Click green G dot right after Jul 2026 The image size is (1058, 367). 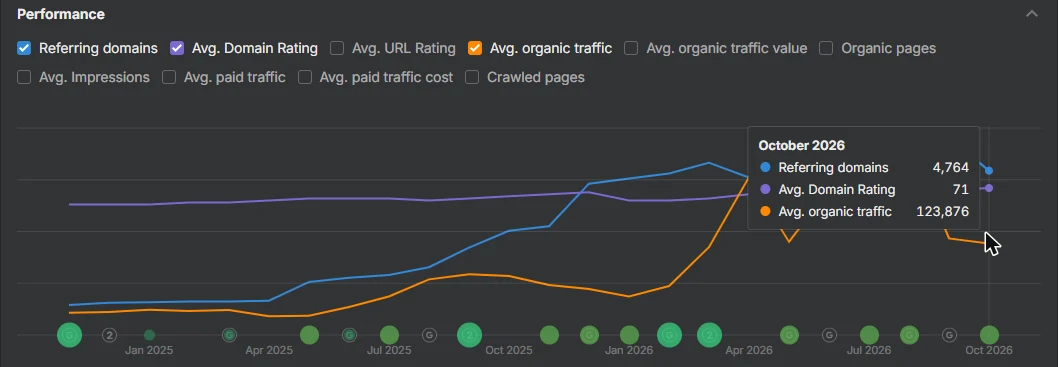(910, 335)
